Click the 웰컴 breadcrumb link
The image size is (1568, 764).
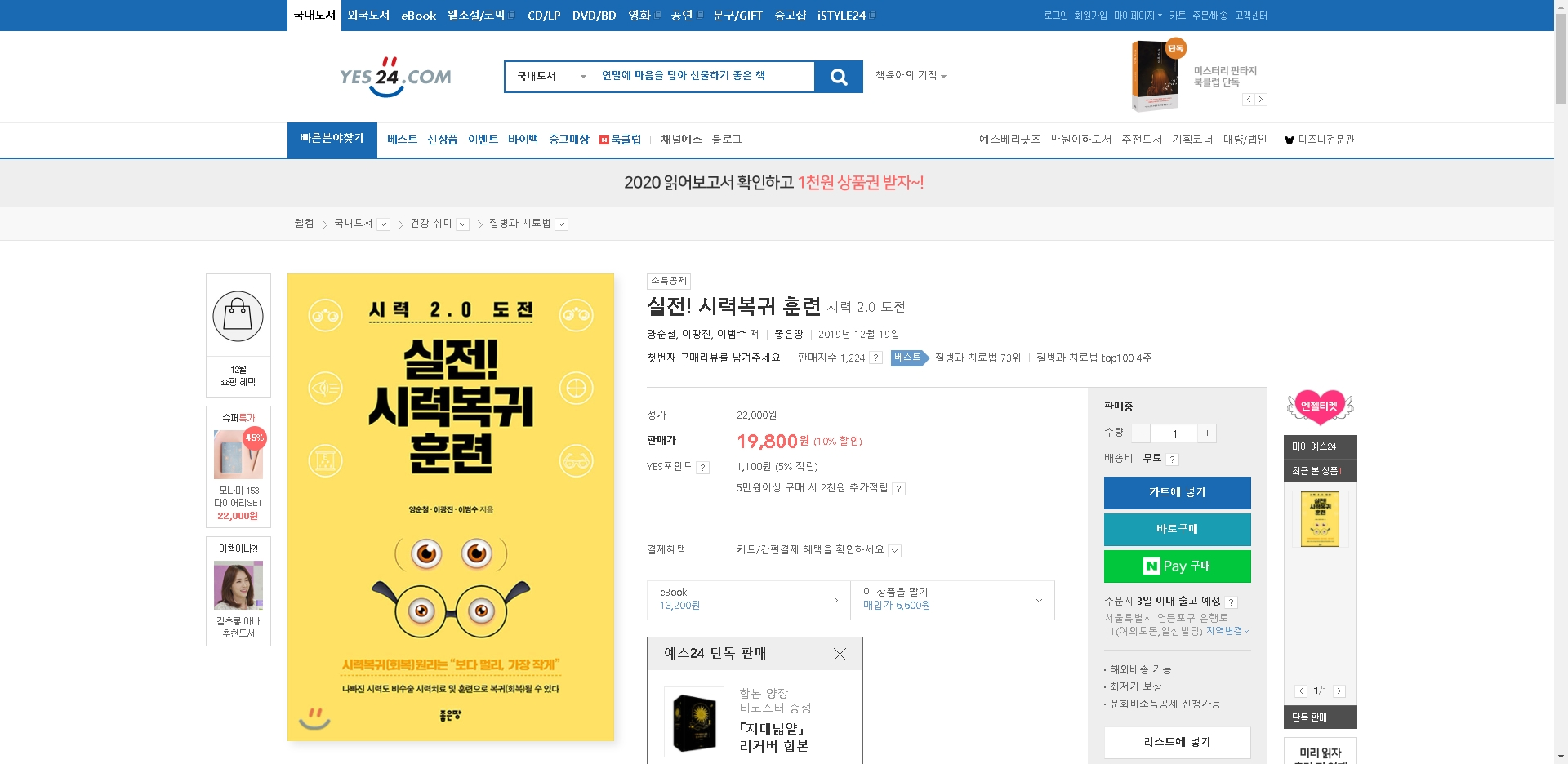click(304, 224)
